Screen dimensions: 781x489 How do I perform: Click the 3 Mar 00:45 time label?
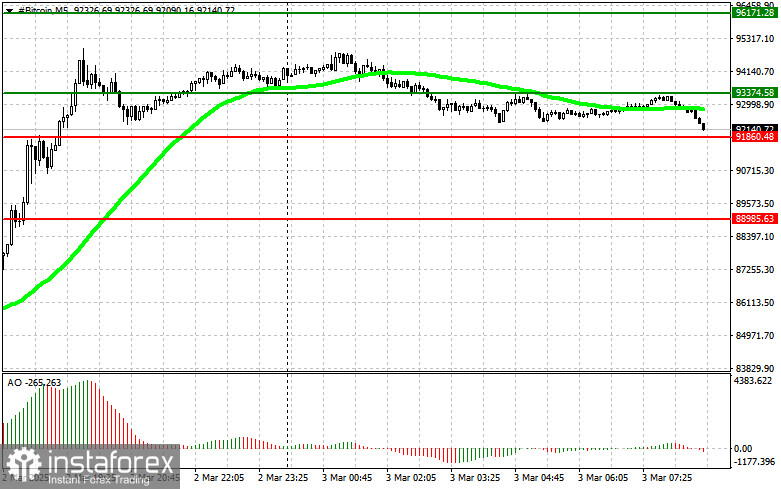coord(347,478)
